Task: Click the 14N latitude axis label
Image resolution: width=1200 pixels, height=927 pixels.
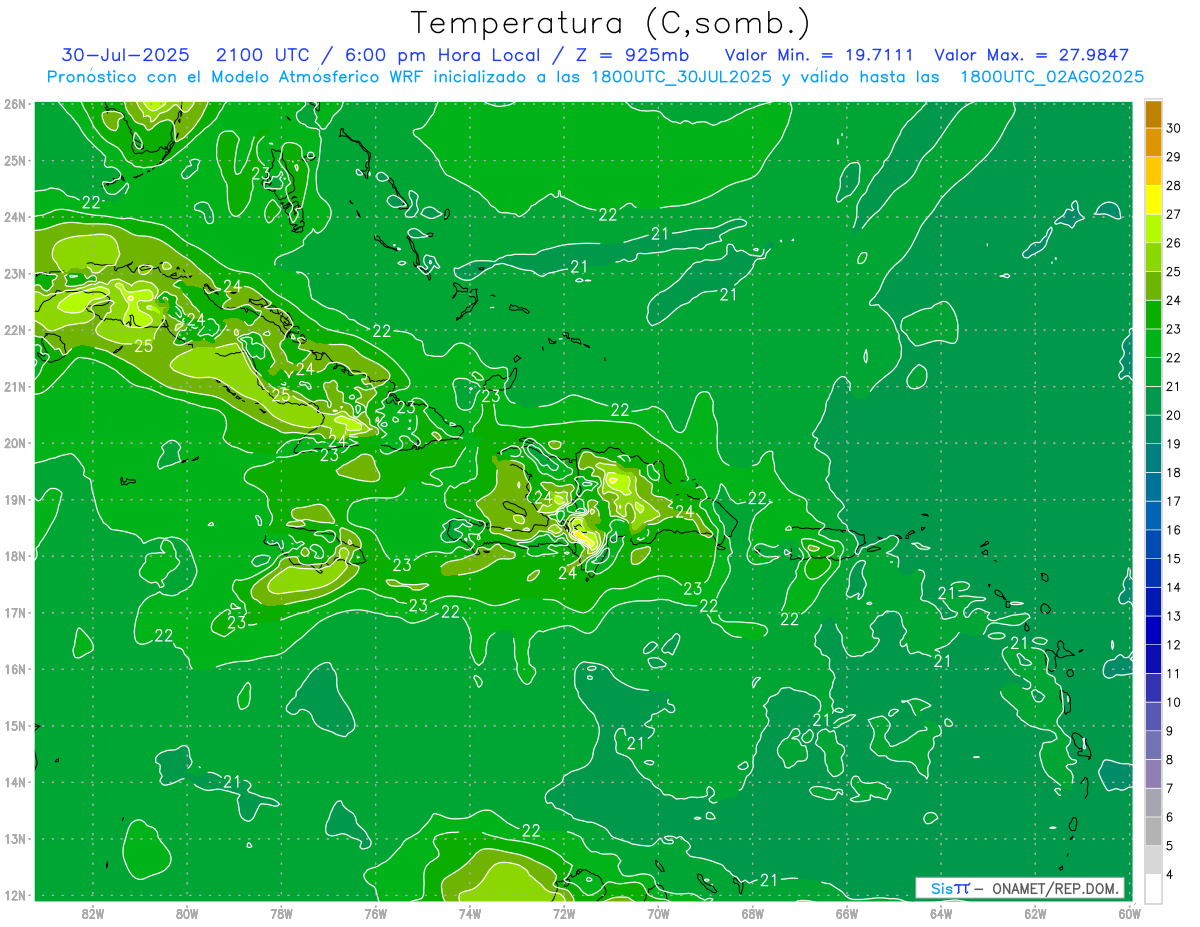Action: click(x=14, y=782)
